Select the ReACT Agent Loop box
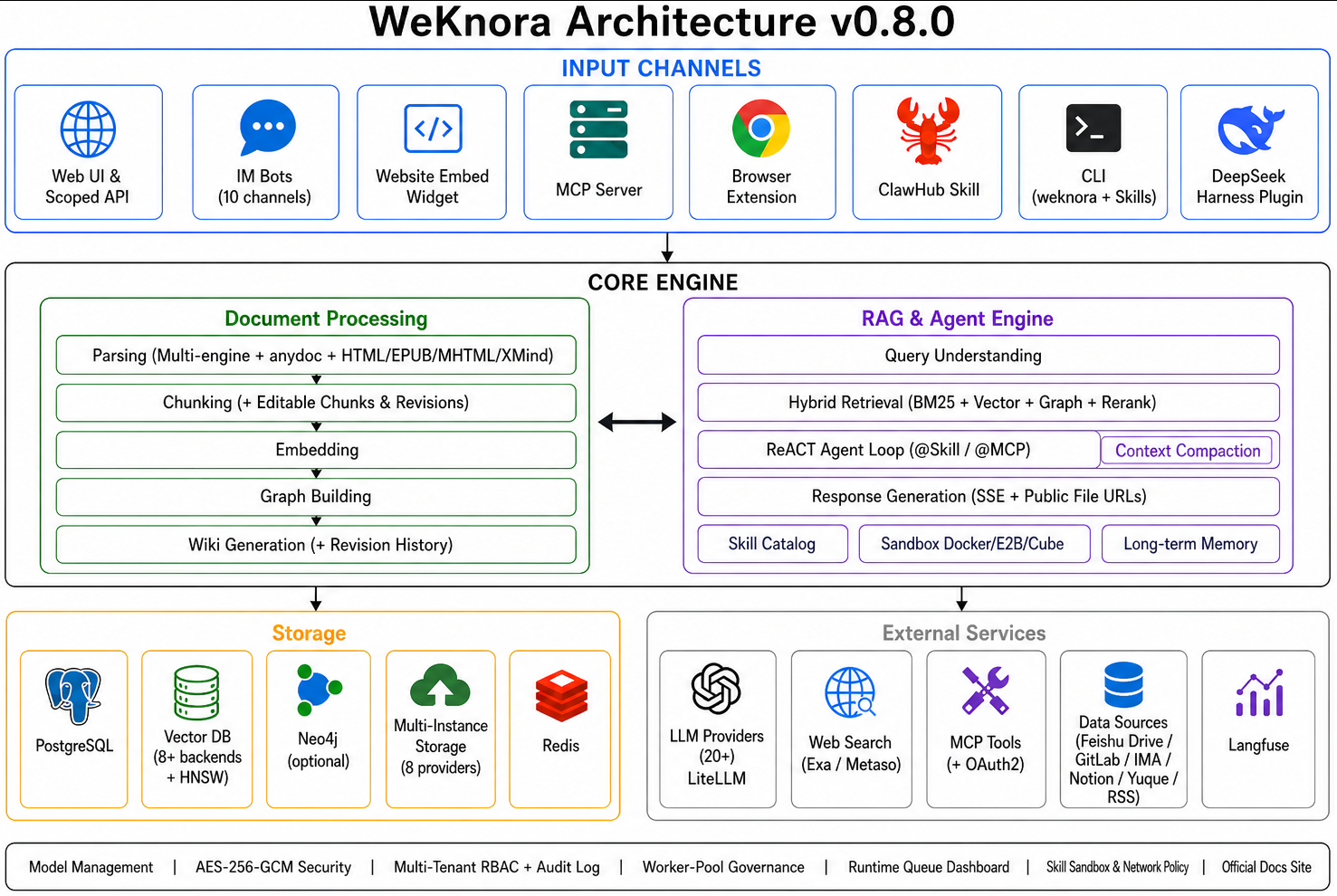 899,450
